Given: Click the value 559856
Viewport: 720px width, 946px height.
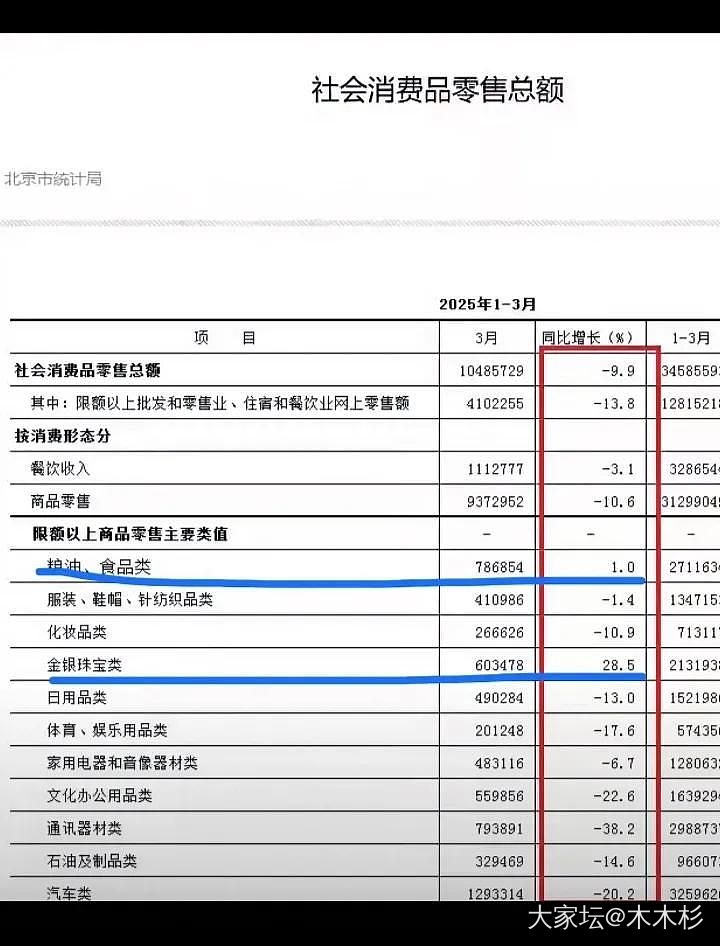Looking at the screenshot, I should [499, 796].
